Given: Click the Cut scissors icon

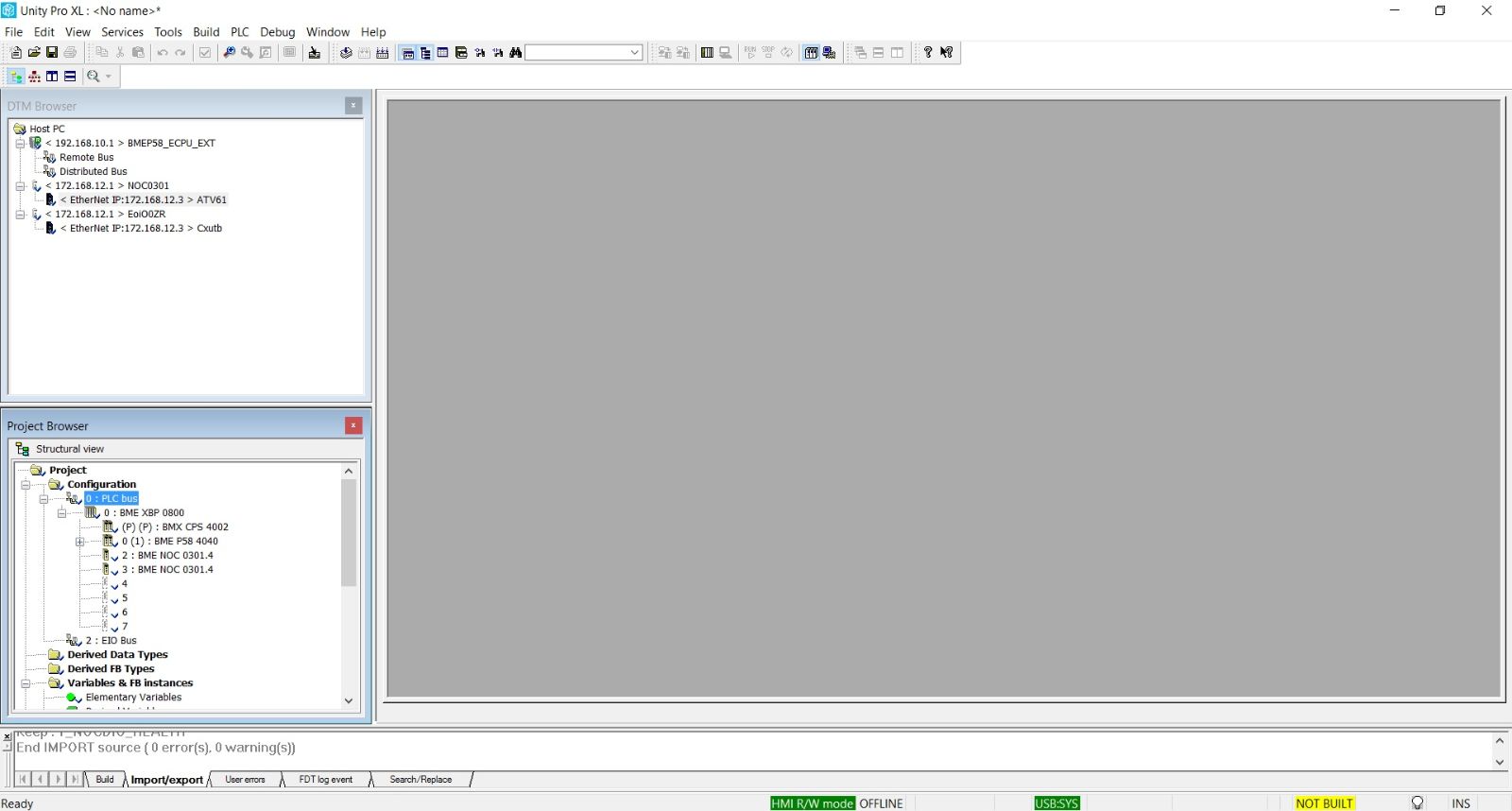Looking at the screenshot, I should pos(120,53).
